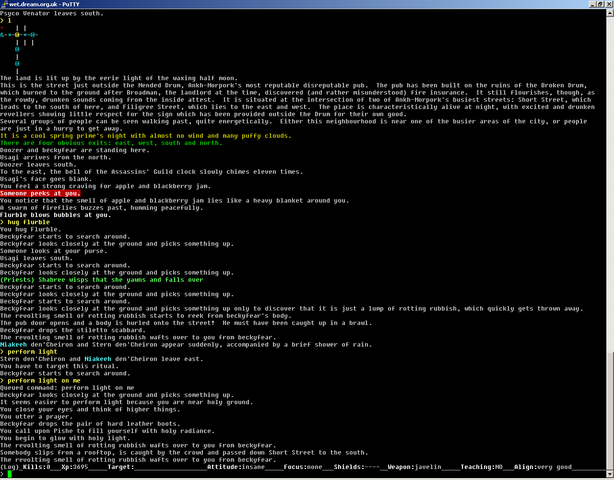This screenshot has height=480, width=614.
Task: Click the Assassins' Guild clock chimes line
Action: click(152, 172)
